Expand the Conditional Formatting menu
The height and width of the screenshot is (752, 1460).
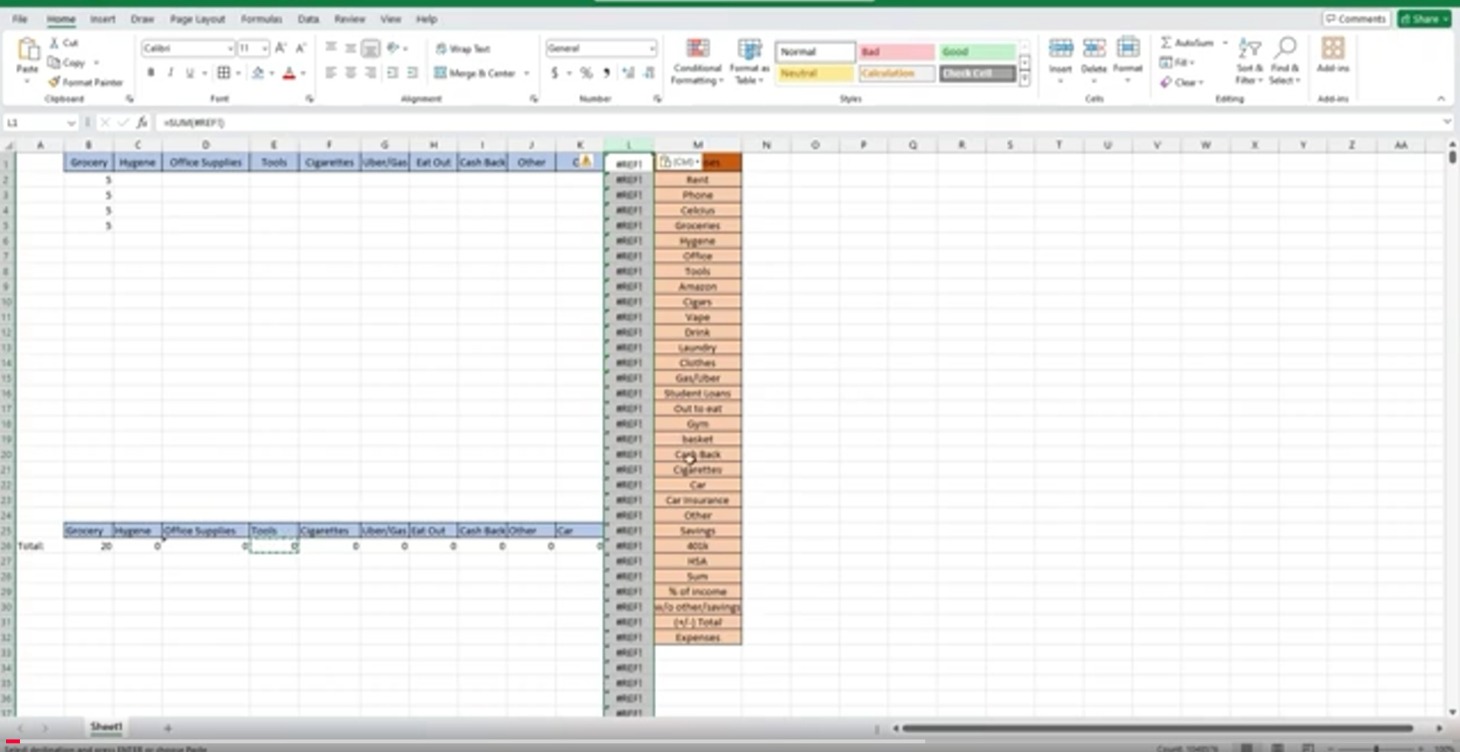(697, 62)
